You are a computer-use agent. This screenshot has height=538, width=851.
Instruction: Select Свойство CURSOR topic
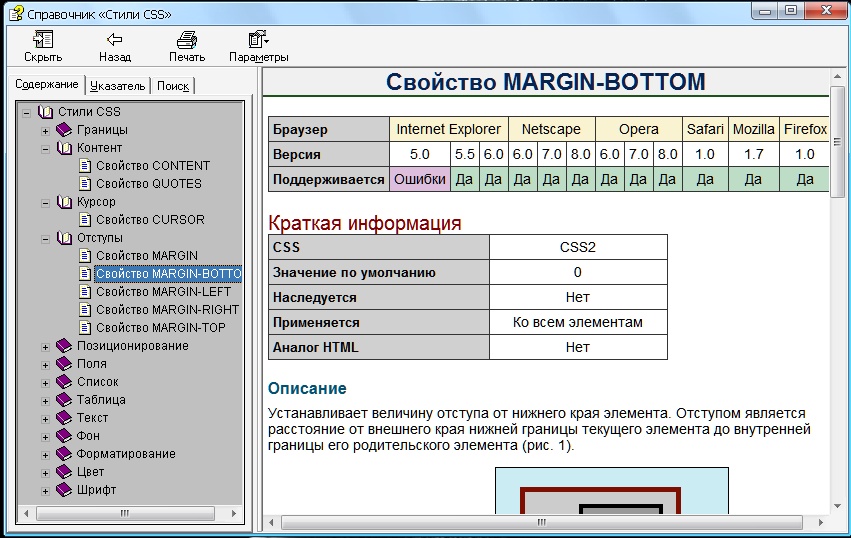coord(150,220)
